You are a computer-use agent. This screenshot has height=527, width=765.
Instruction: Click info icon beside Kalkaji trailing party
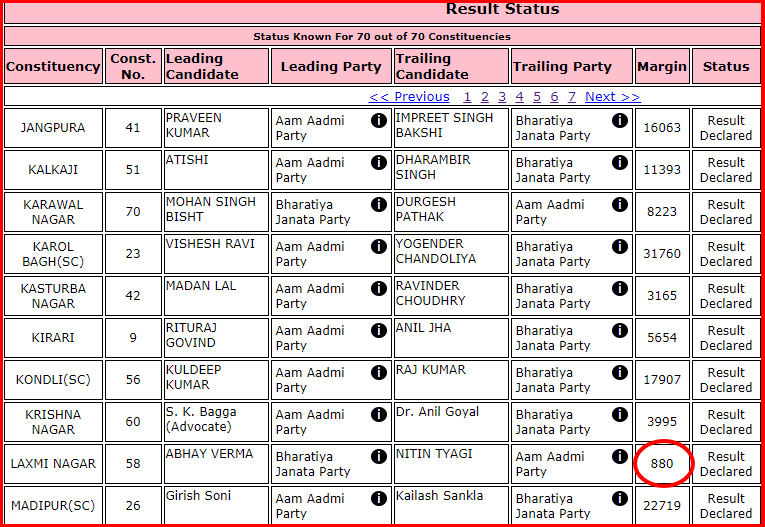[x=620, y=162]
